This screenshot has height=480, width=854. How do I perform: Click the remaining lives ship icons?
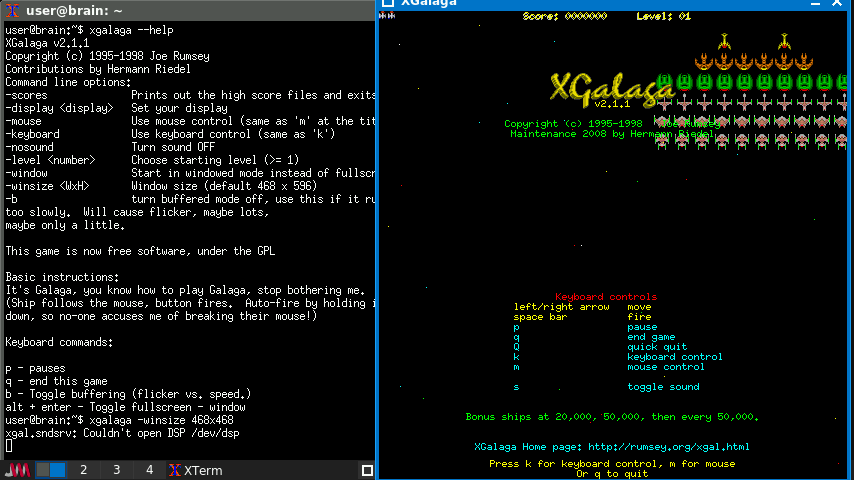(386, 16)
